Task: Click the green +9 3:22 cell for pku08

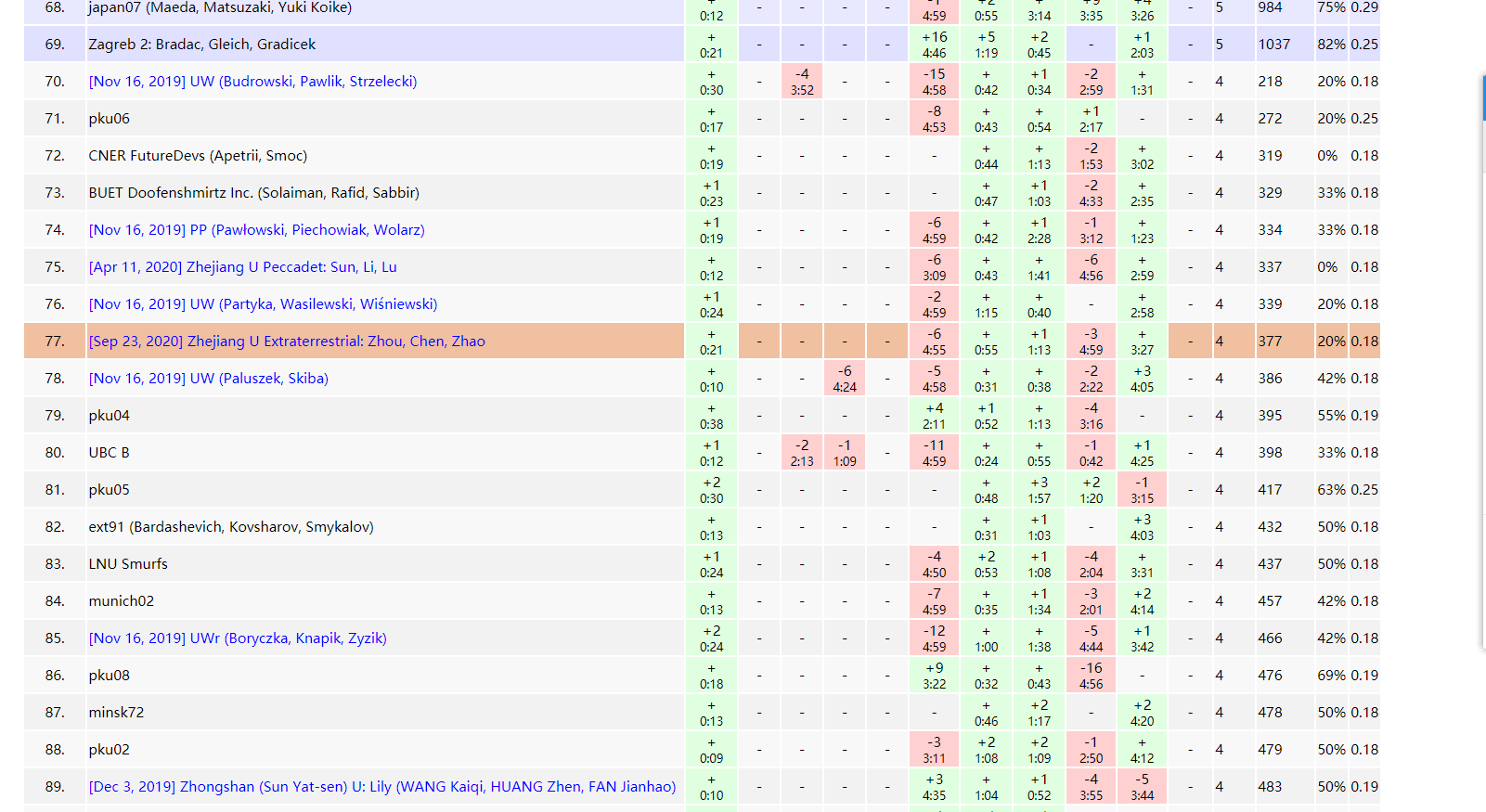Action: (x=934, y=676)
